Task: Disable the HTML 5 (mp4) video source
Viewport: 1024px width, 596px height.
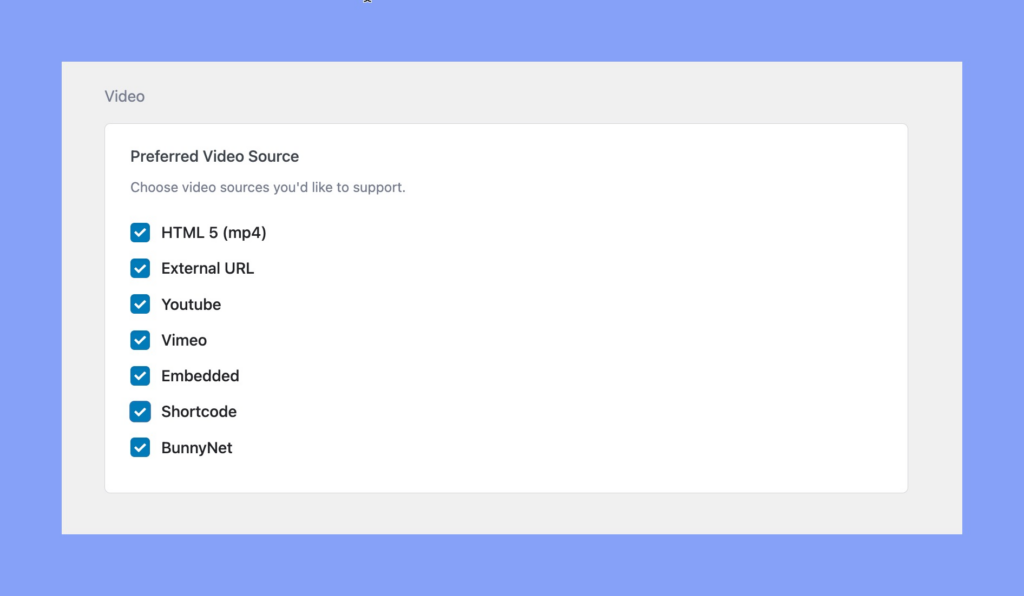Action: point(140,232)
